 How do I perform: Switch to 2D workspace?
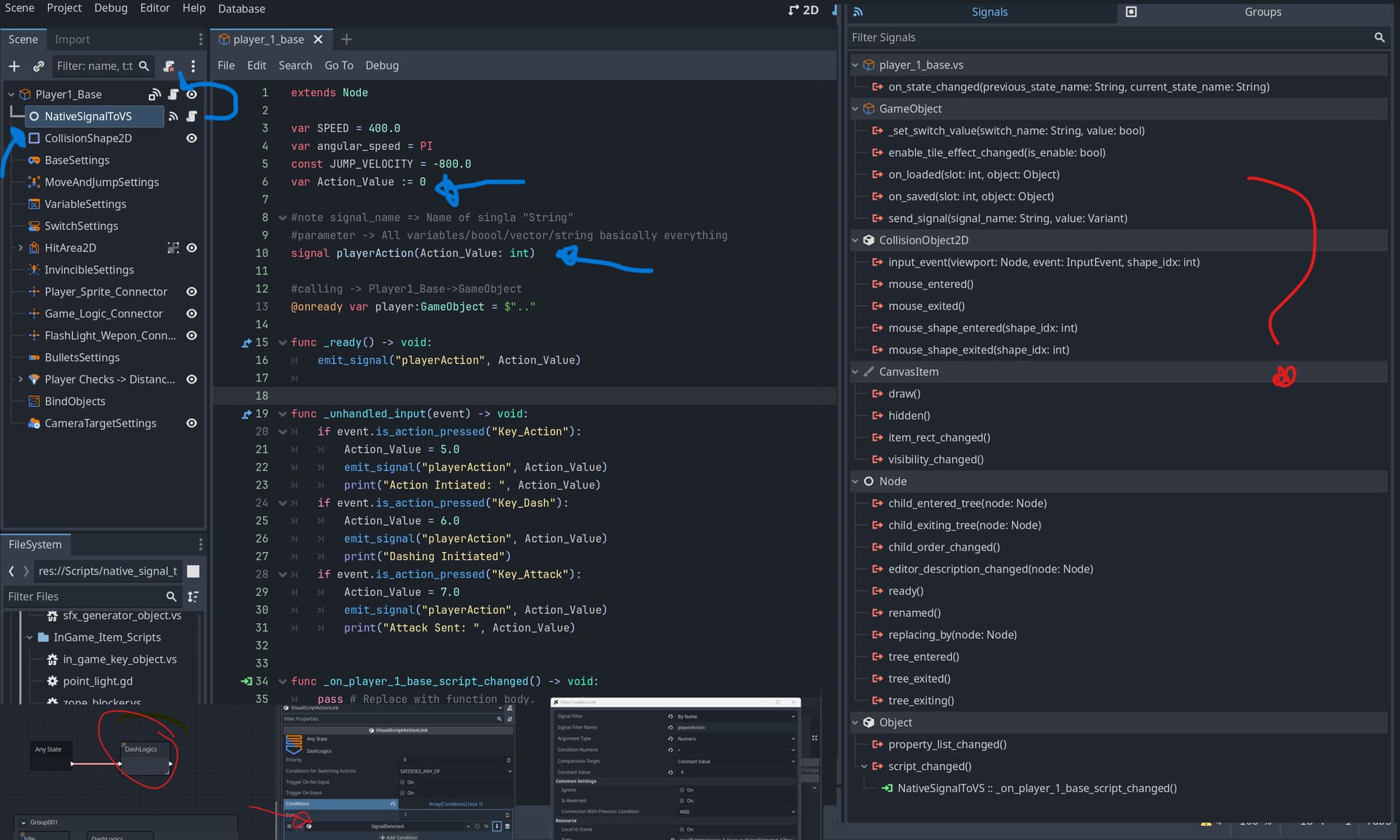tap(804, 10)
